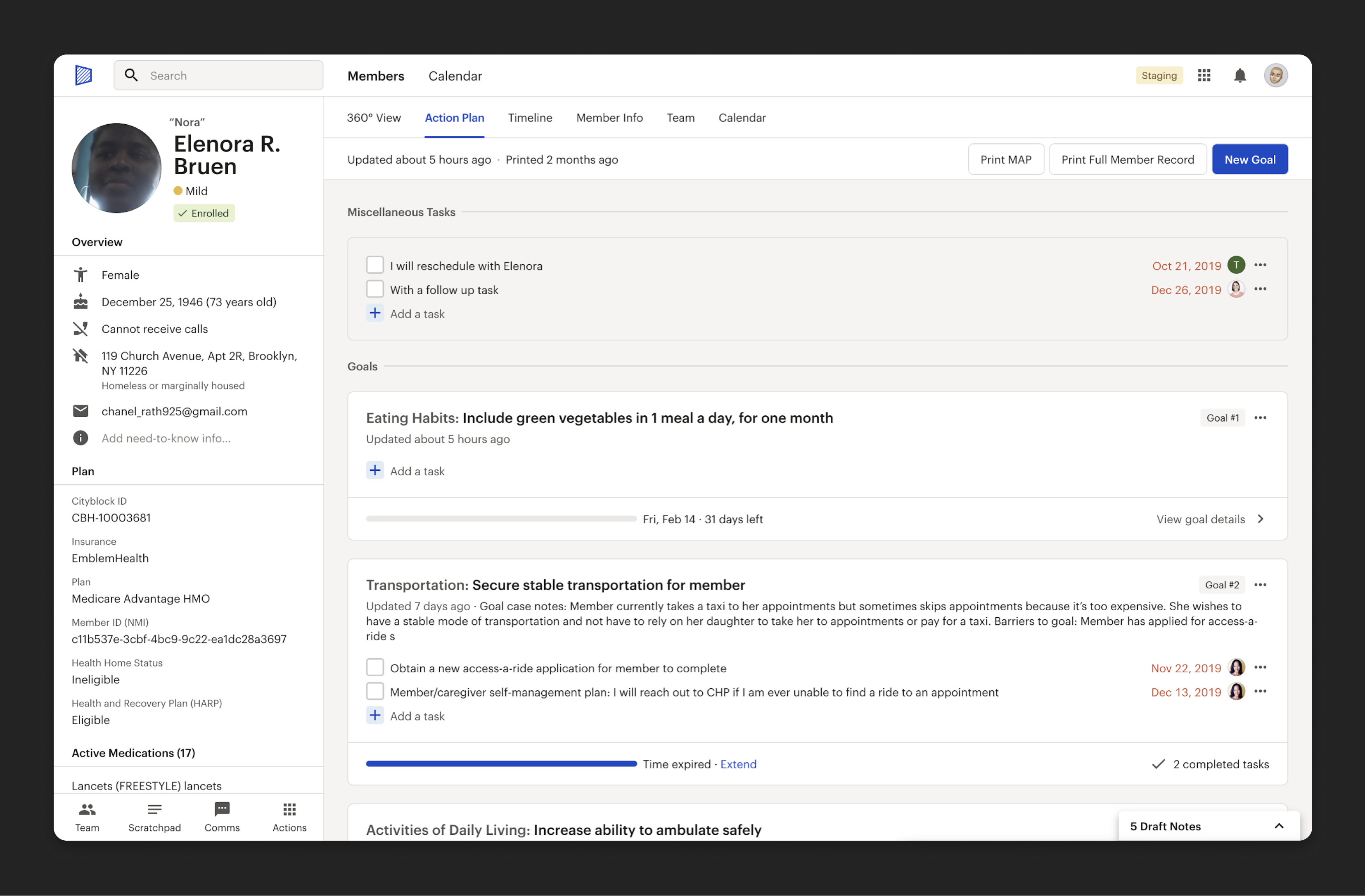The width and height of the screenshot is (1365, 896).
Task: Open the Team tab in member view
Action: pos(680,118)
